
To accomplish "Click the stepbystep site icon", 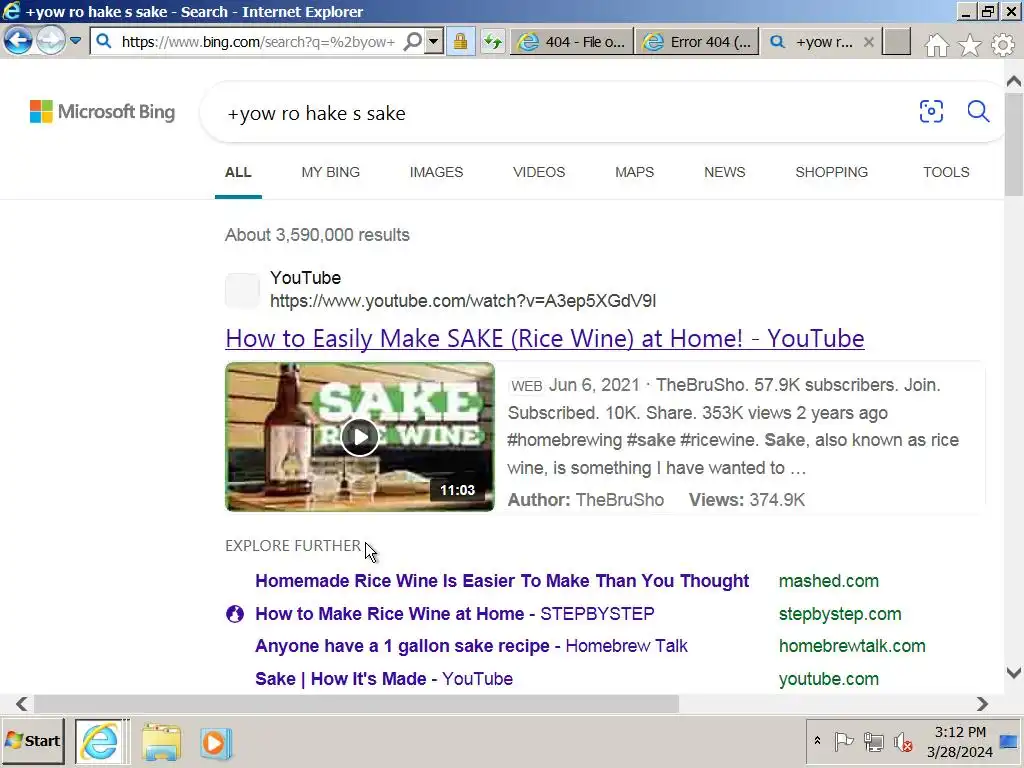I will click(x=234, y=614).
